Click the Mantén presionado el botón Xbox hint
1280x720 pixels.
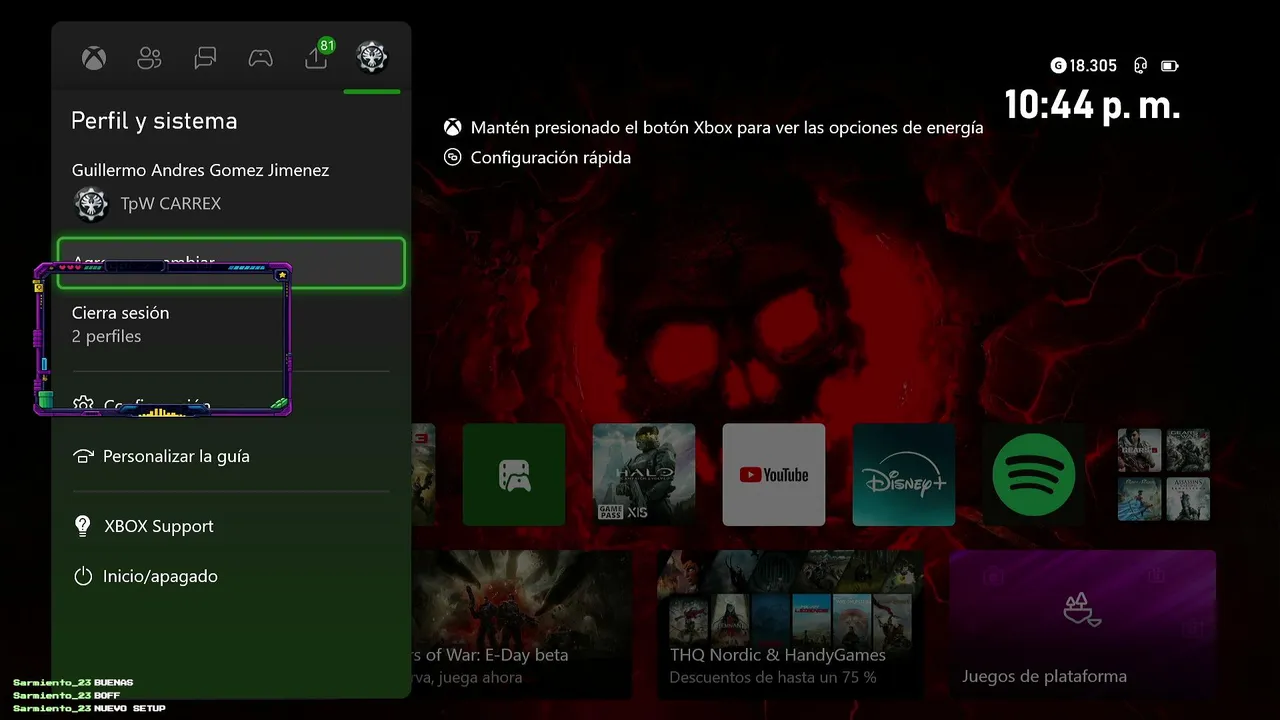(714, 128)
